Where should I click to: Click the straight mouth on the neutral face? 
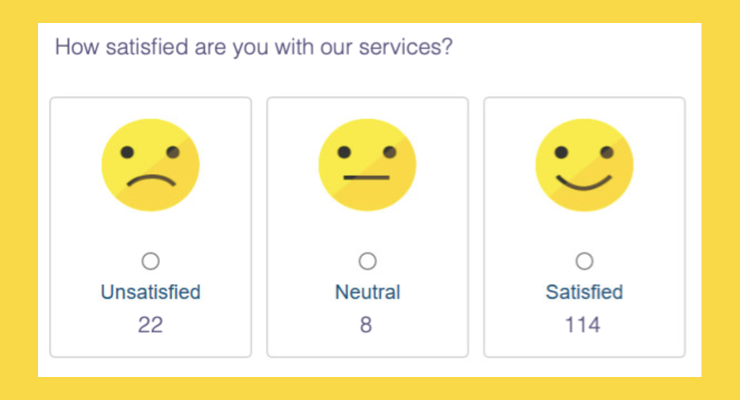pyautogui.click(x=366, y=178)
